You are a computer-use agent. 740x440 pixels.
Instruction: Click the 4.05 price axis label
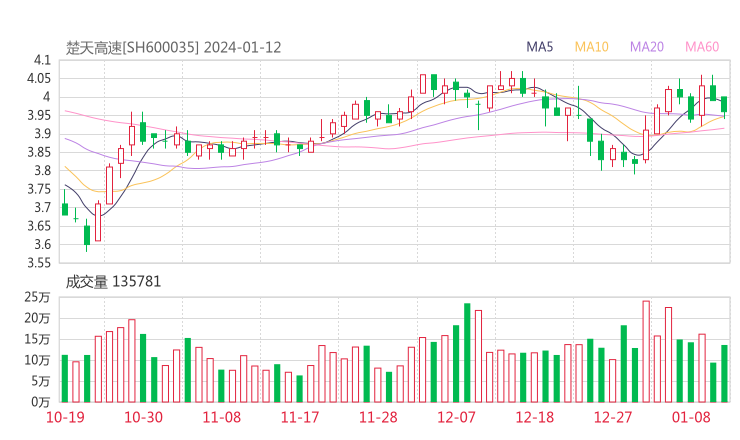[39, 78]
